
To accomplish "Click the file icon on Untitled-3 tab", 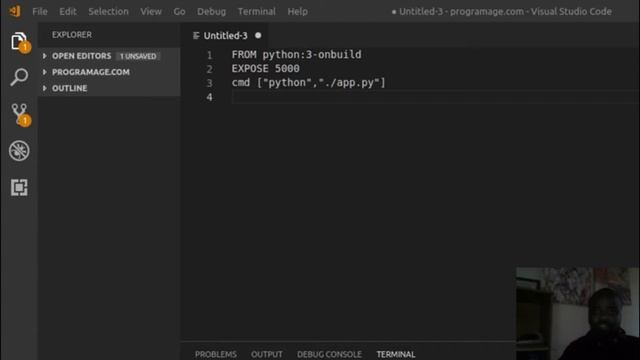I will (x=196, y=36).
